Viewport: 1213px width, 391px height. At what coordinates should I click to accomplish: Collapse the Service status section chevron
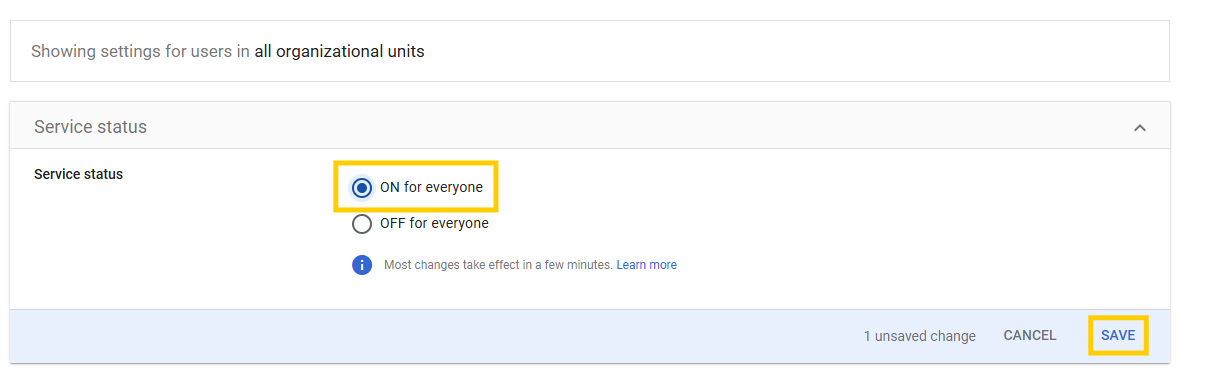click(x=1139, y=128)
